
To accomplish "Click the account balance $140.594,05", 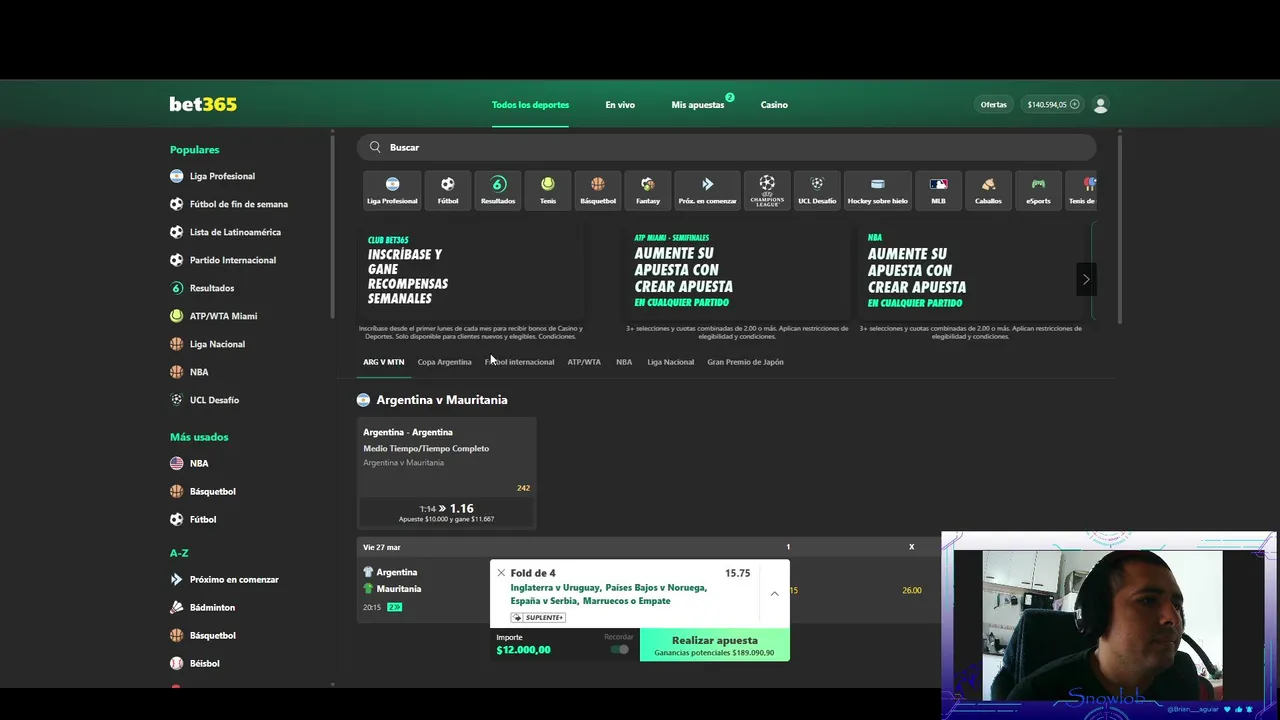I will click(x=1047, y=104).
